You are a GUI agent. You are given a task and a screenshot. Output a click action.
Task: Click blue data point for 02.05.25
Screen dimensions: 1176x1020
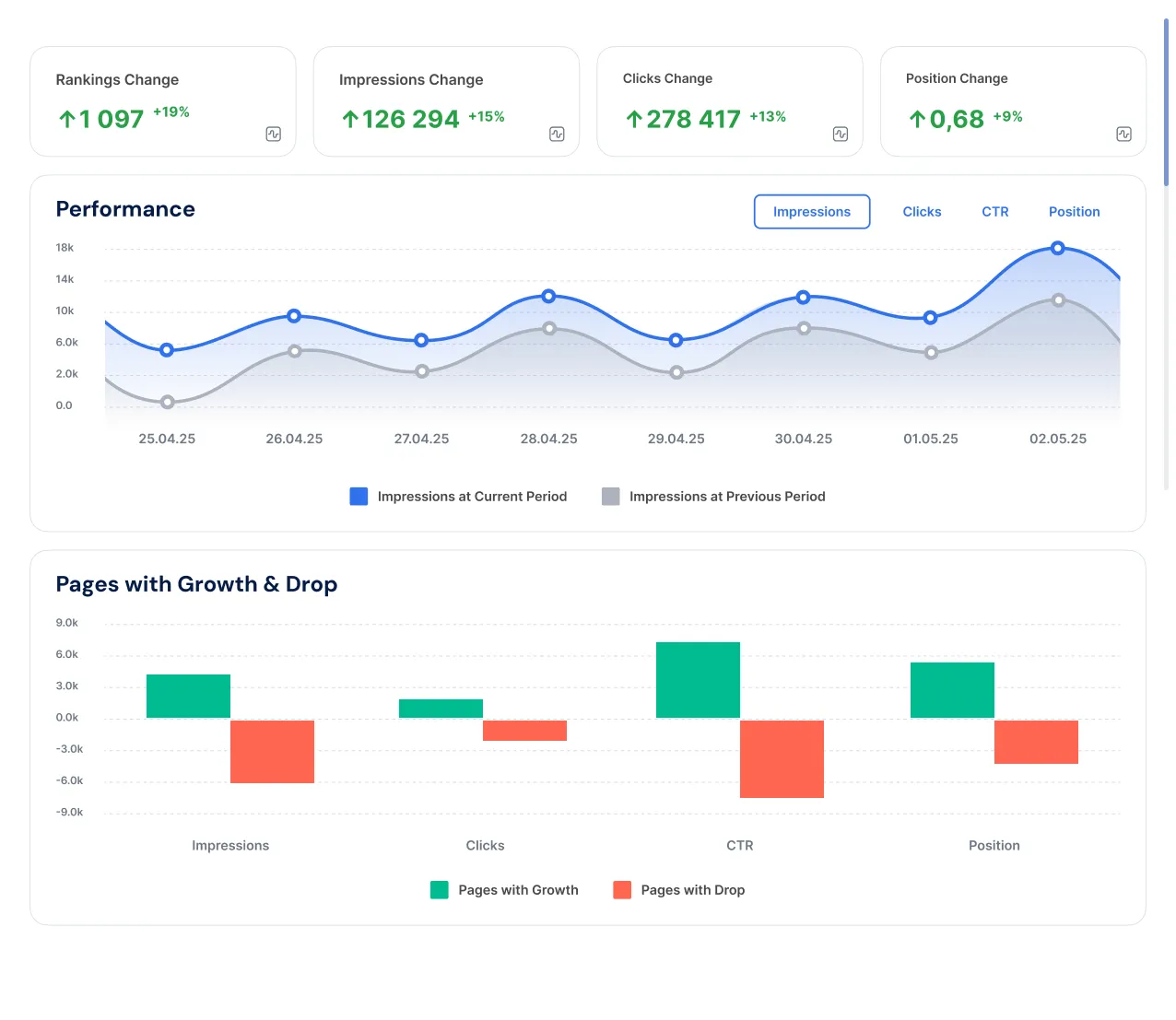[x=1058, y=248]
